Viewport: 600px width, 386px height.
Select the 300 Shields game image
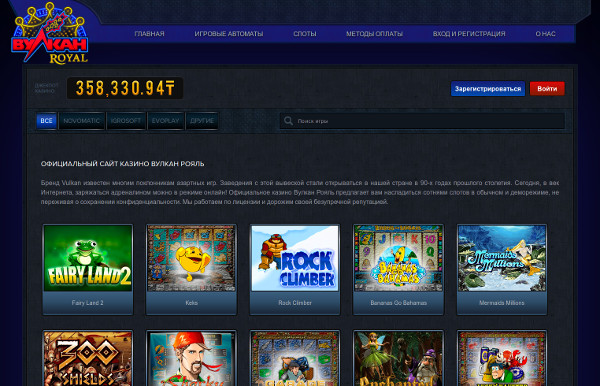point(88,358)
